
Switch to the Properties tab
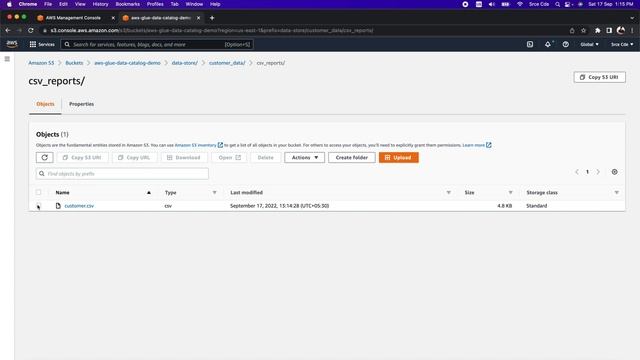point(81,104)
